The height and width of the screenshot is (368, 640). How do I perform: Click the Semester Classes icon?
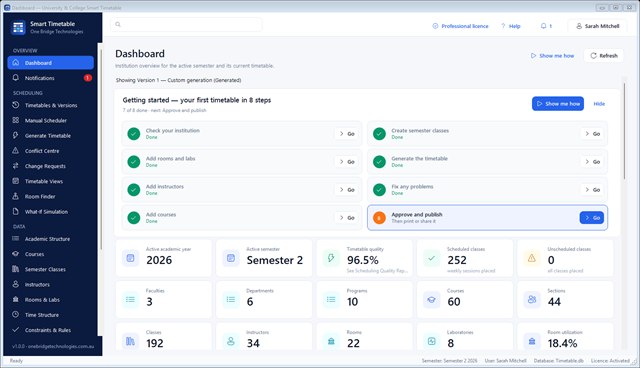(16, 269)
